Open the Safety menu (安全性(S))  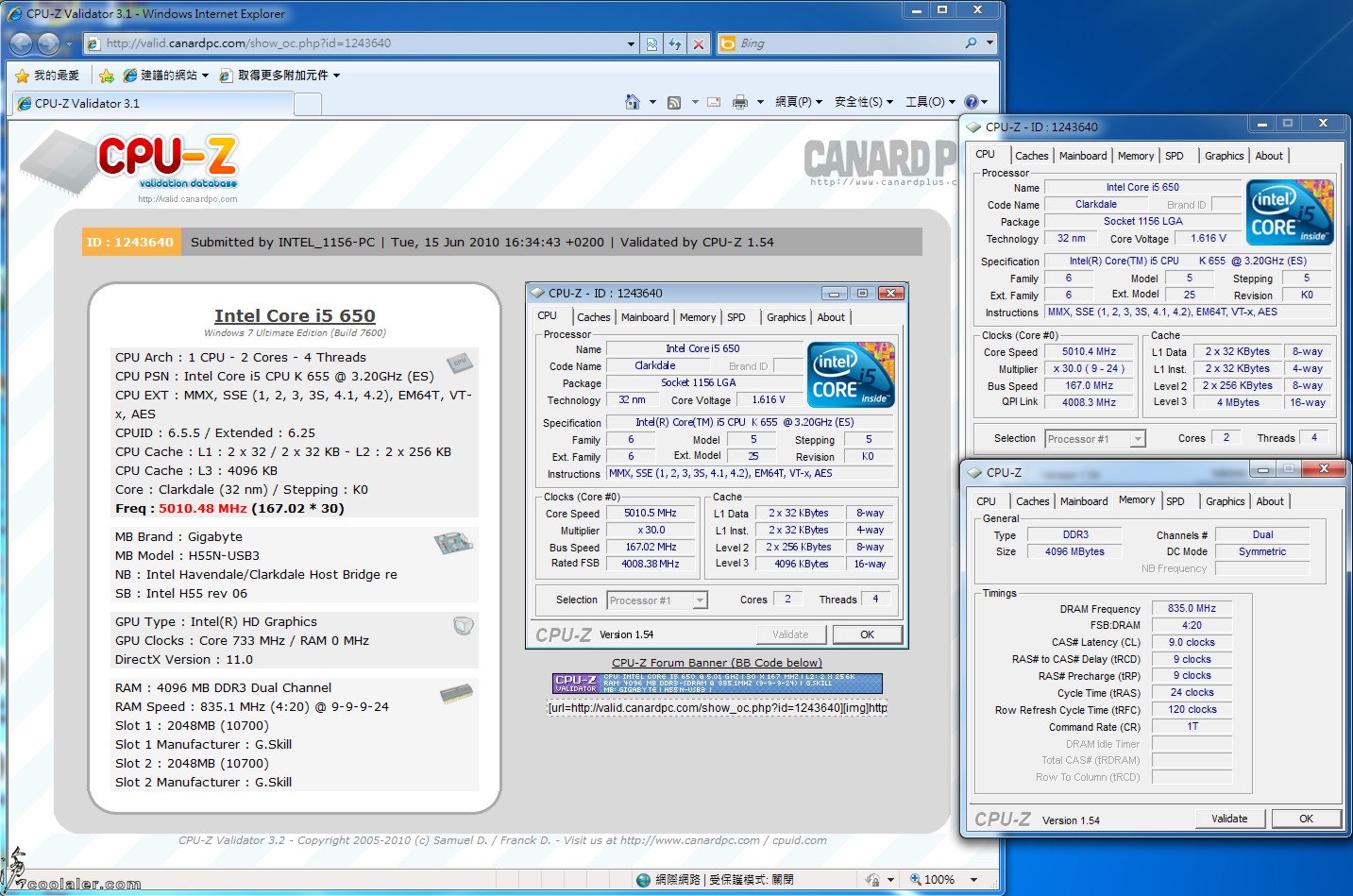tap(863, 102)
